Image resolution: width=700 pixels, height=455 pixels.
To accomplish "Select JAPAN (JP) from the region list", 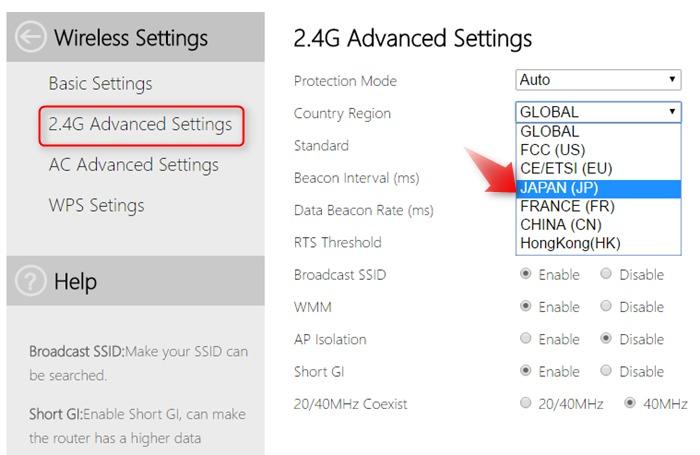I will click(598, 188).
